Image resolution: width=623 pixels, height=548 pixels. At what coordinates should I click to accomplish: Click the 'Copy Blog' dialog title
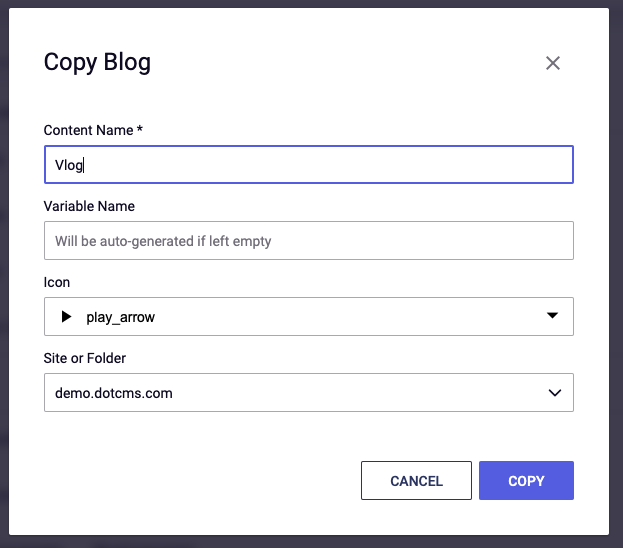(x=97, y=62)
